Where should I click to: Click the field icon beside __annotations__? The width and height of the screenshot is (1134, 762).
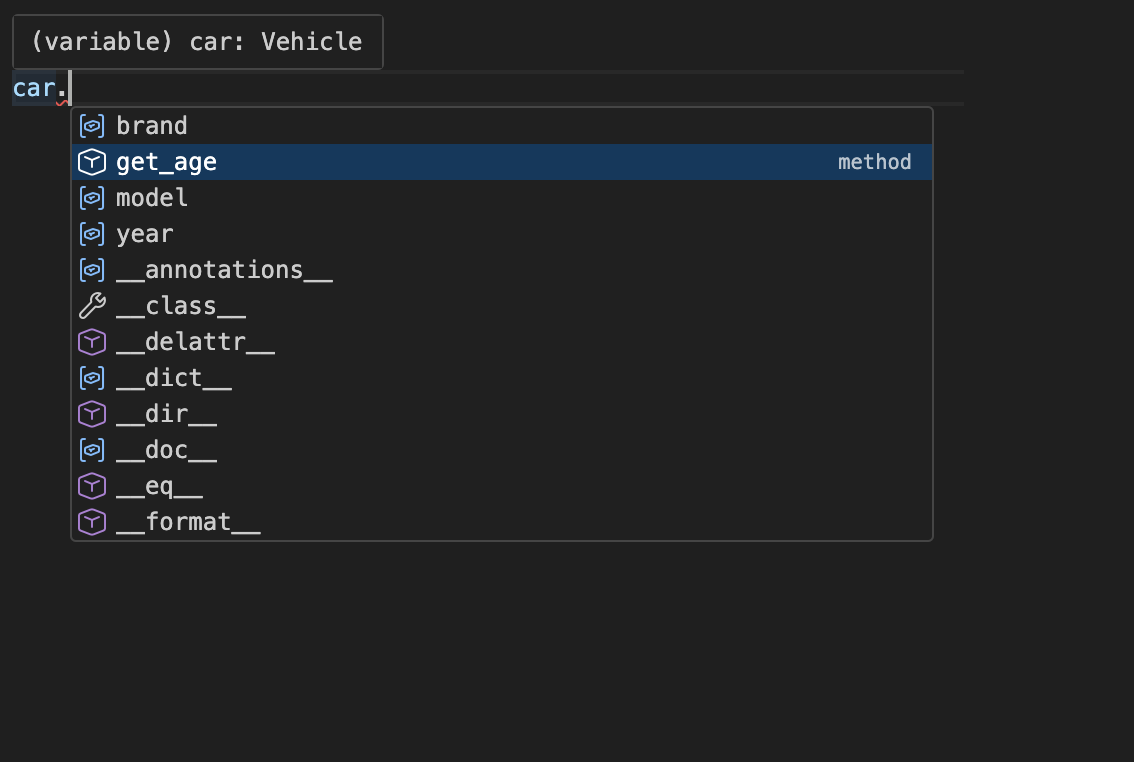click(92, 269)
